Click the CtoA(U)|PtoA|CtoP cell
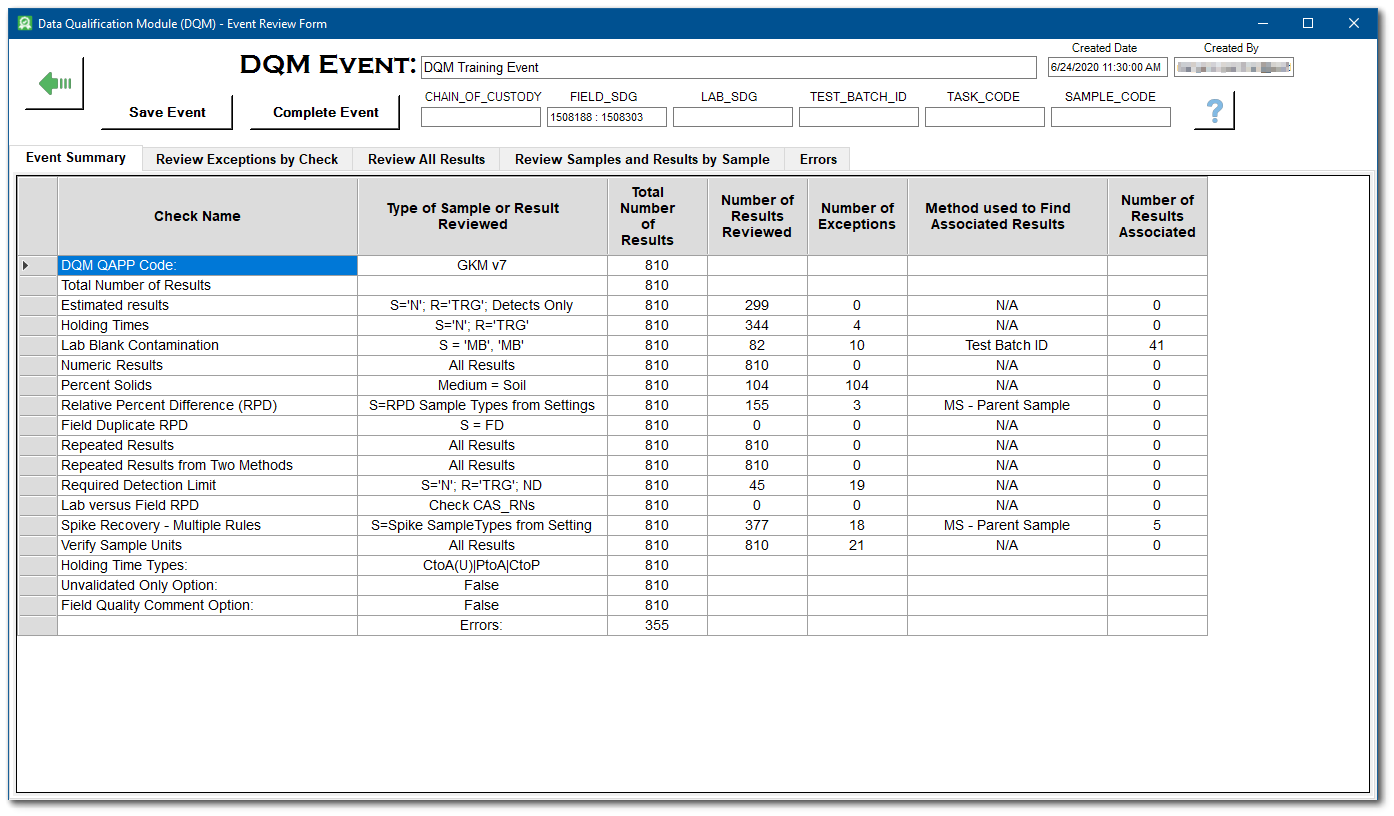Screen dimensions: 1394x816 (x=482, y=565)
